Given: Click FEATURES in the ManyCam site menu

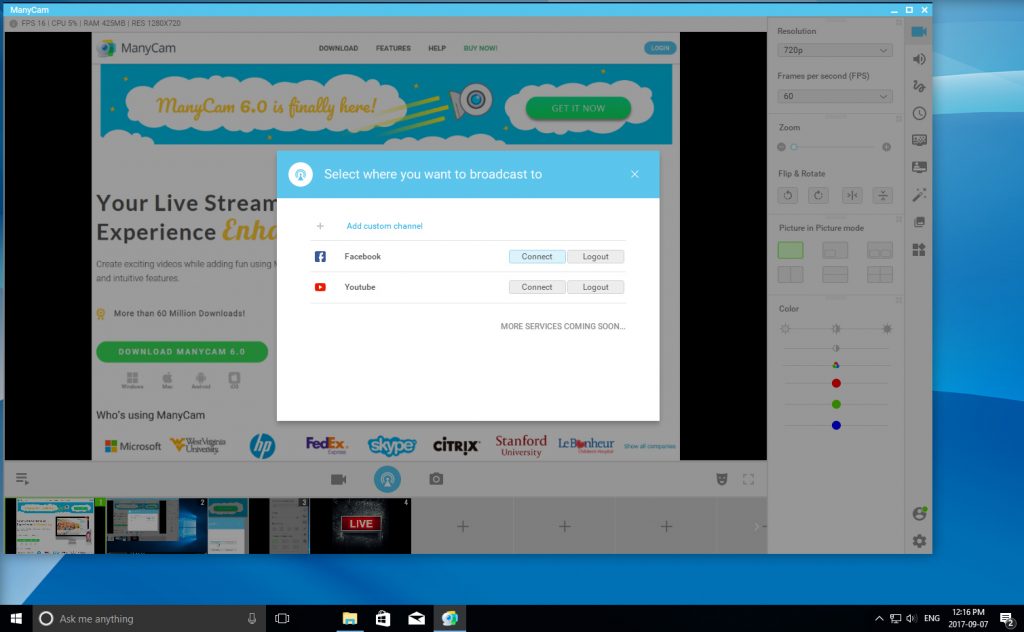Looking at the screenshot, I should tap(393, 48).
